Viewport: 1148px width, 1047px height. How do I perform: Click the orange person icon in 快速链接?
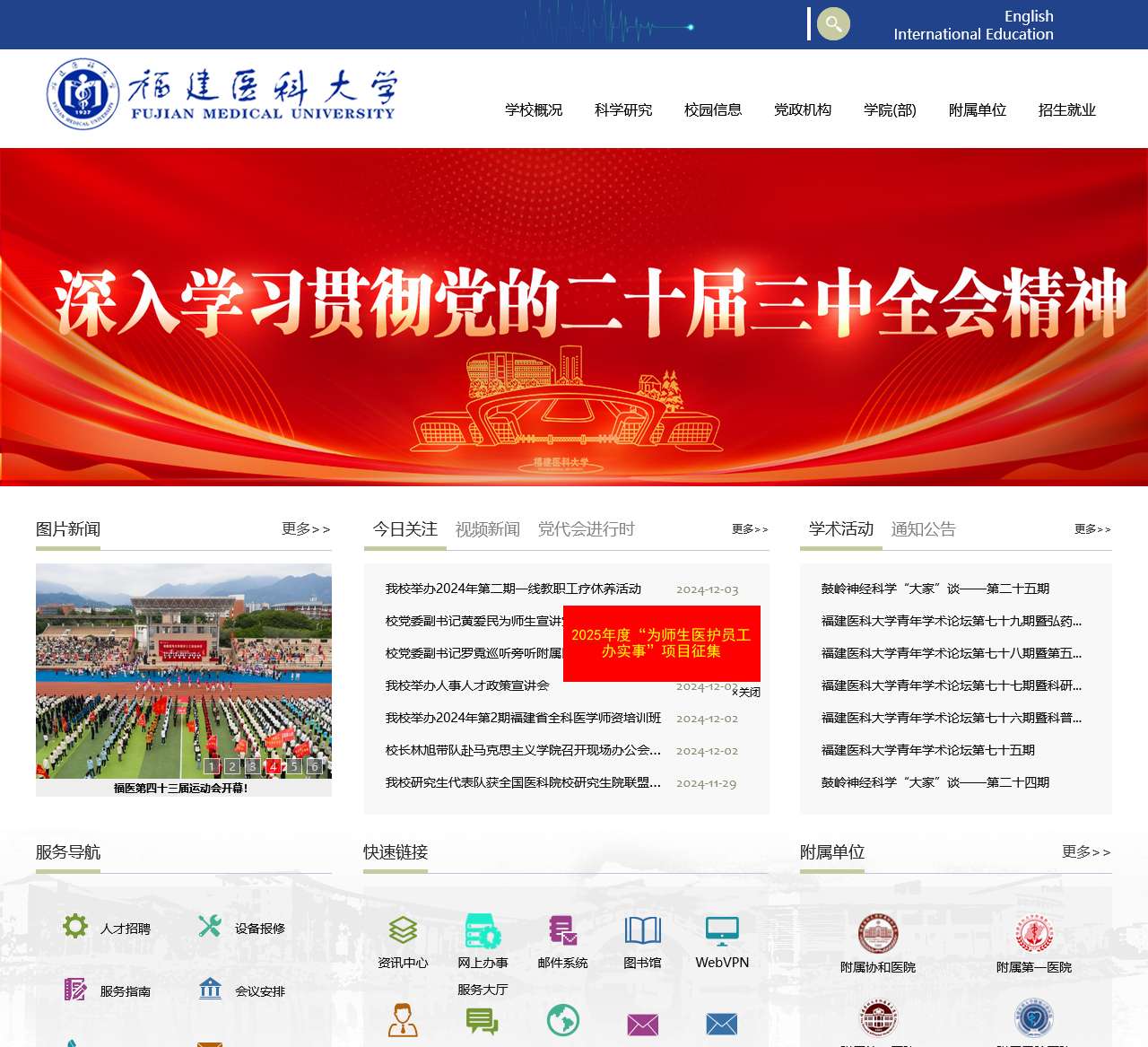[x=403, y=1021]
